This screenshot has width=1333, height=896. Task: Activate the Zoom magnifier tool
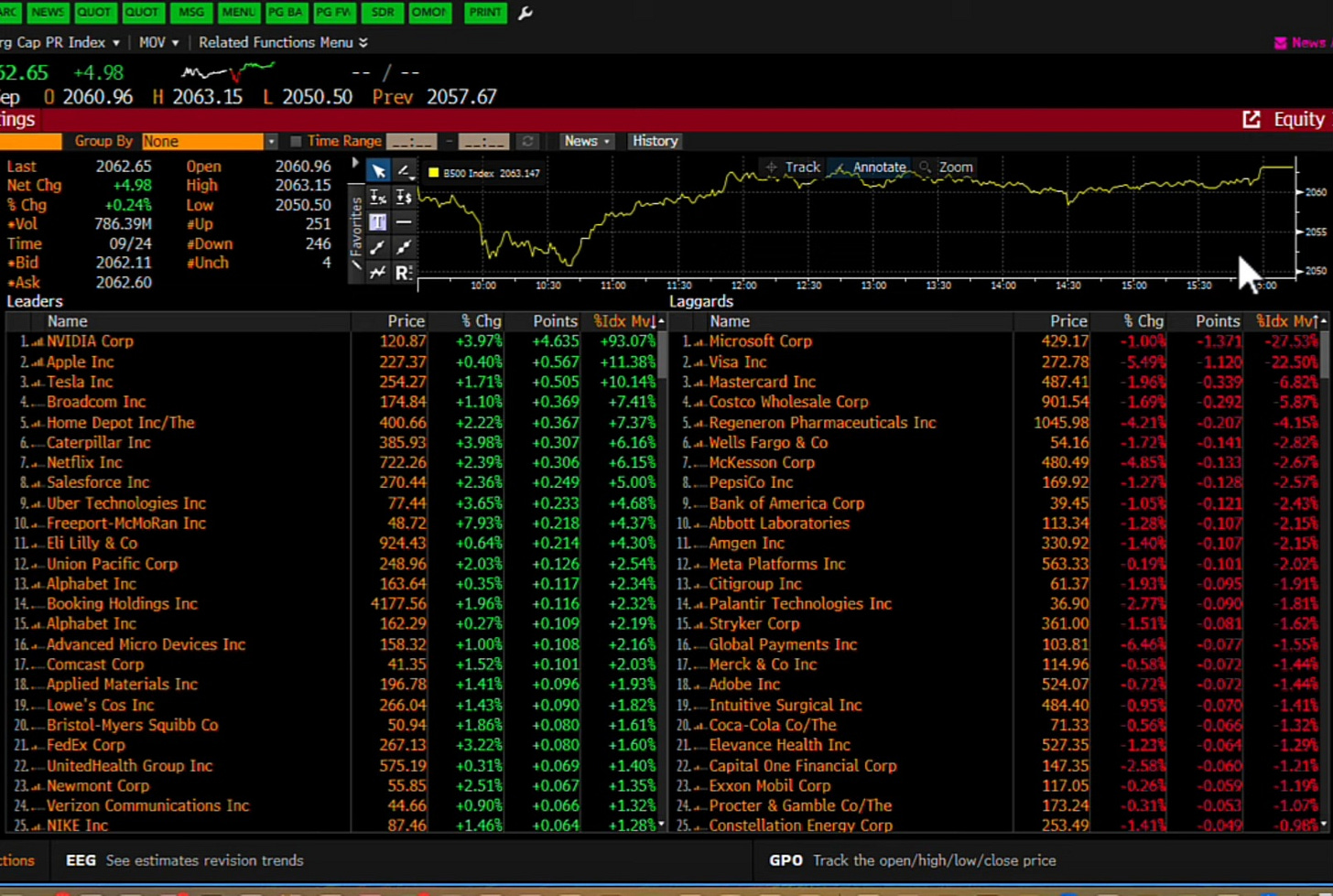click(947, 167)
